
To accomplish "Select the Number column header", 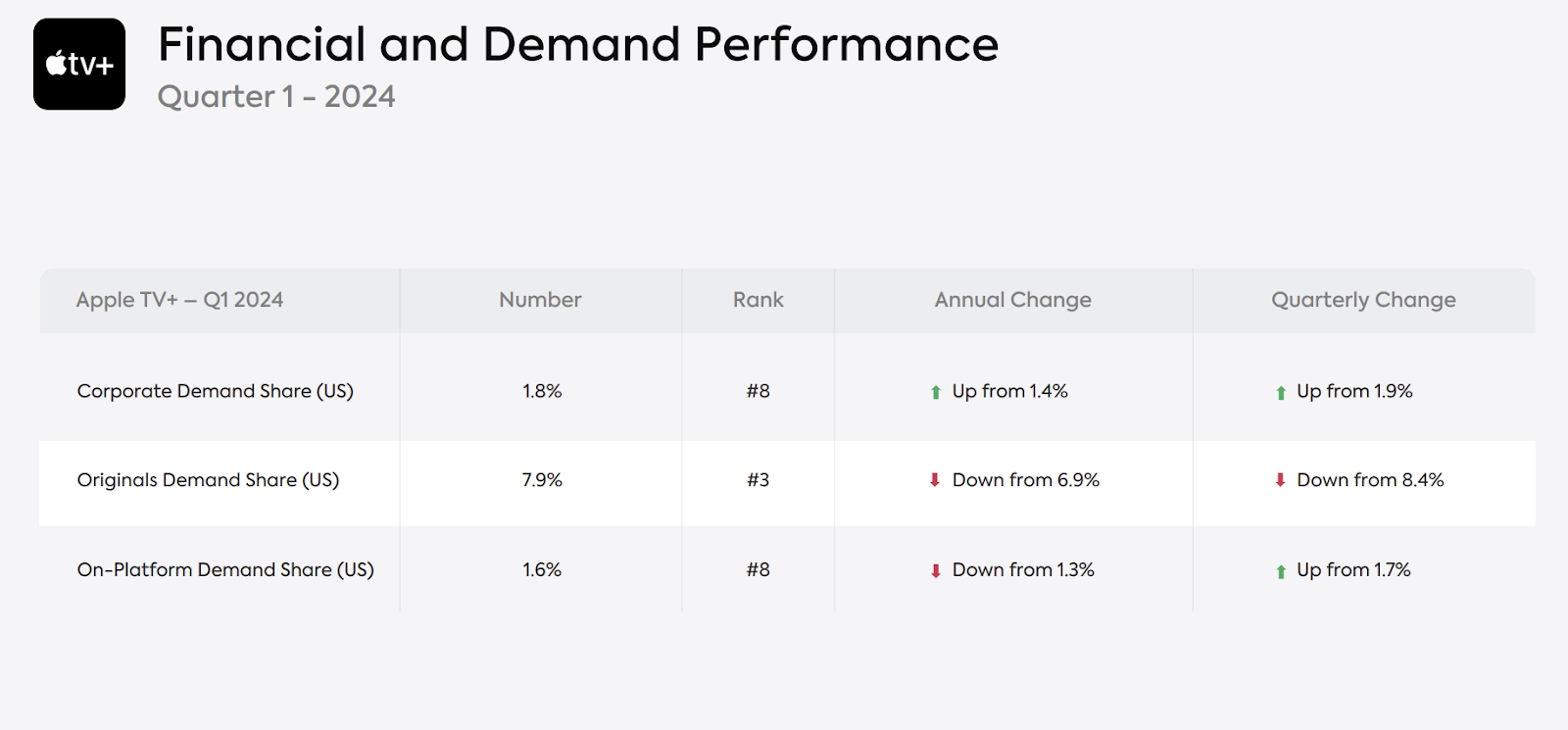I will (540, 300).
